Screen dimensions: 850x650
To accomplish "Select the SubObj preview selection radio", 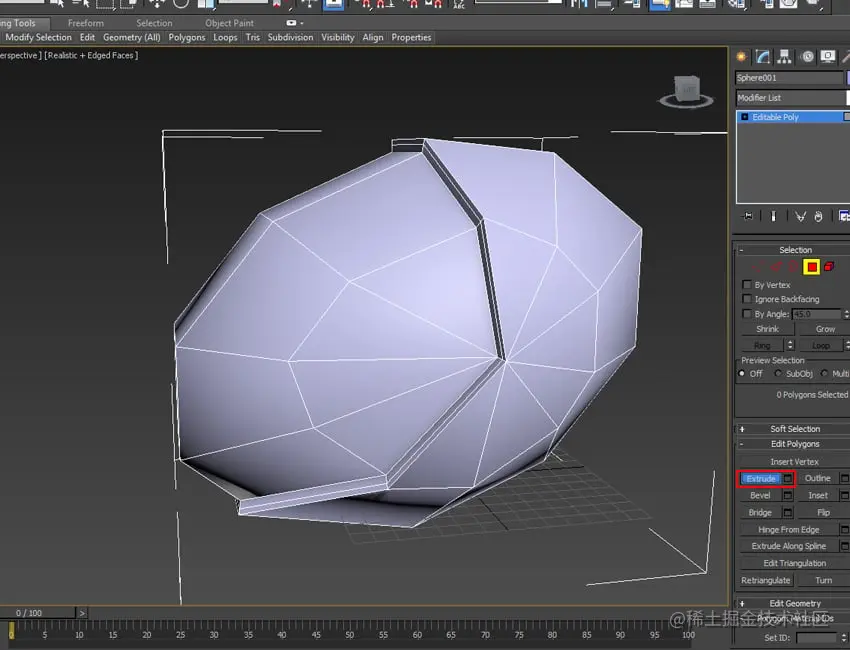I will tap(779, 374).
